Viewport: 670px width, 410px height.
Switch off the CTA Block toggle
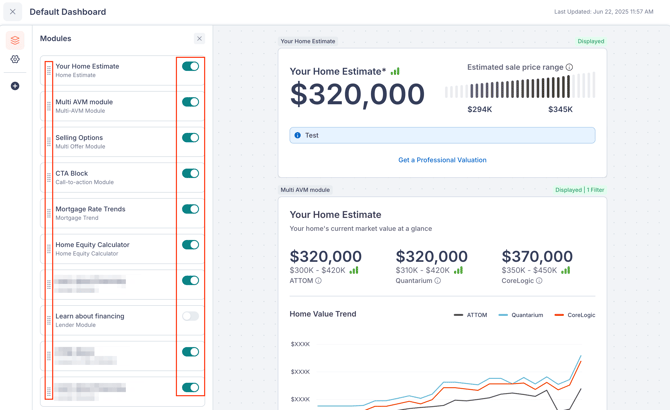190,174
